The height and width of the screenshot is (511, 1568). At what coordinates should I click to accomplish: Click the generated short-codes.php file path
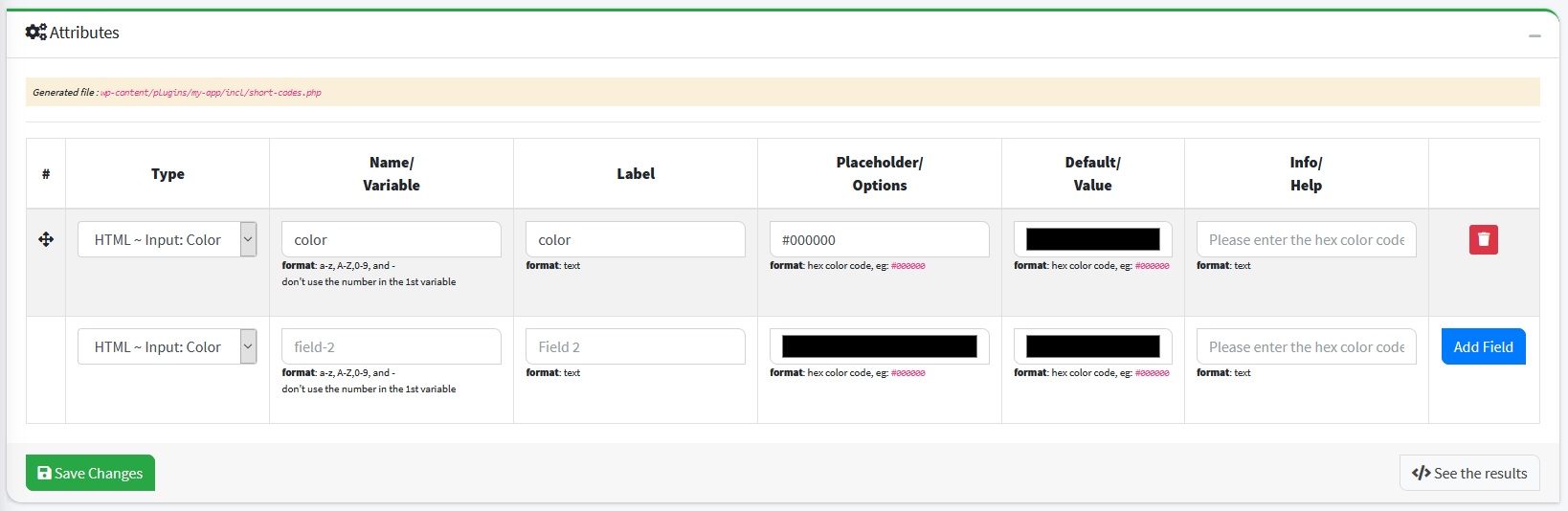[x=211, y=93]
